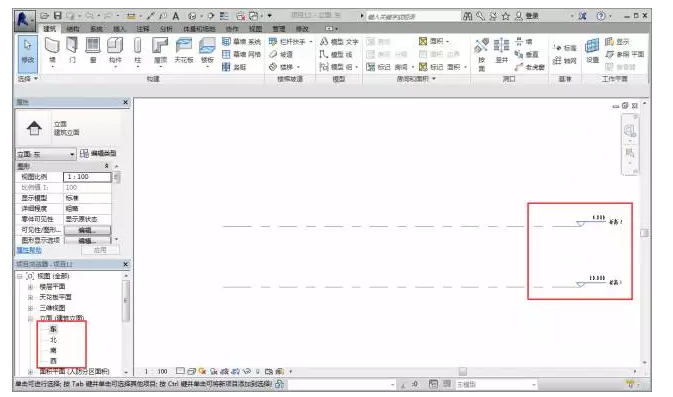Click the 参照 平面 reference plane tool
The width and height of the screenshot is (673, 397).
624,55
